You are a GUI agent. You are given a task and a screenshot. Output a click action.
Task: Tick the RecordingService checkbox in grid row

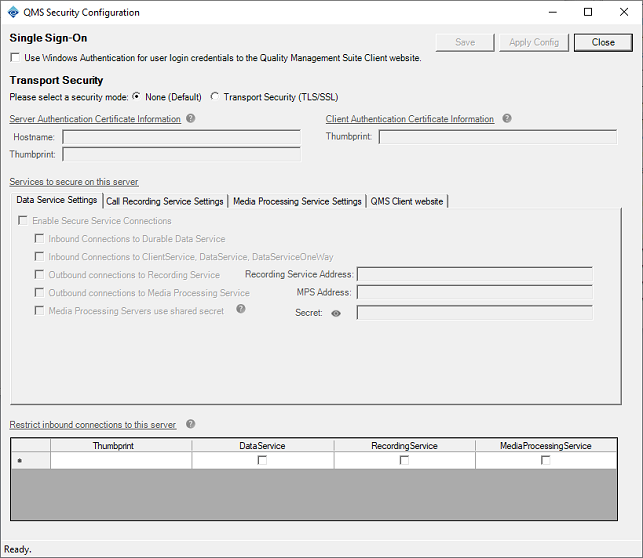(404, 460)
